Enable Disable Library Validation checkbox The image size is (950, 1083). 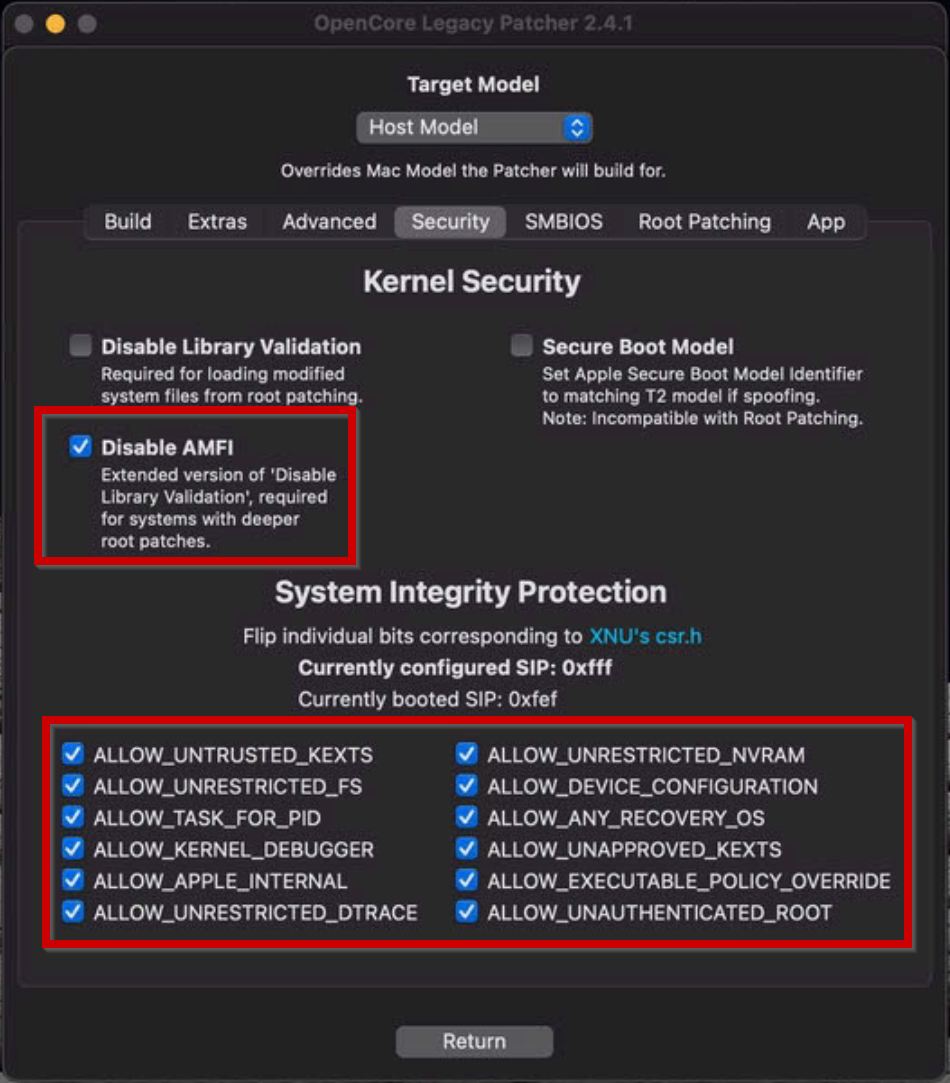click(81, 346)
